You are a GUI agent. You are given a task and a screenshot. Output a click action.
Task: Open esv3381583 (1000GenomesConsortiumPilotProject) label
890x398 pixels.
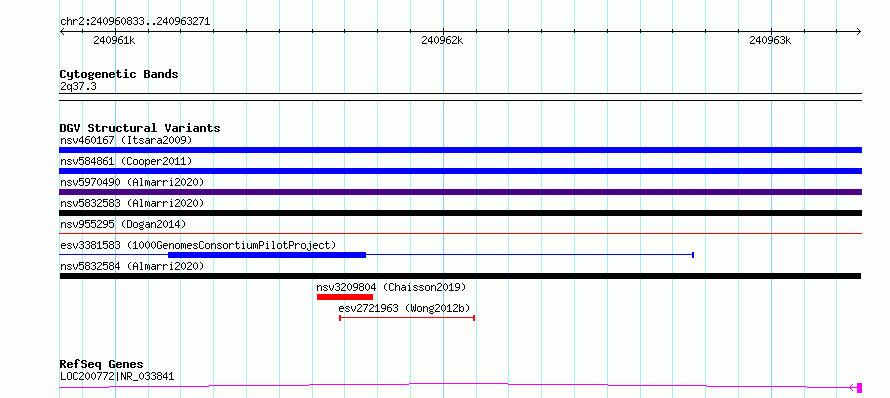click(198, 245)
